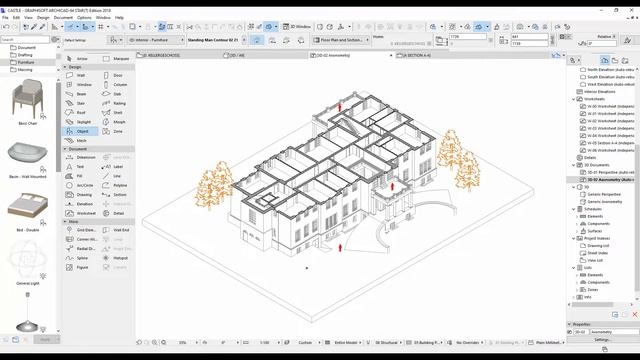
Task: Collapse the Schedules tree node
Action: pos(573,209)
